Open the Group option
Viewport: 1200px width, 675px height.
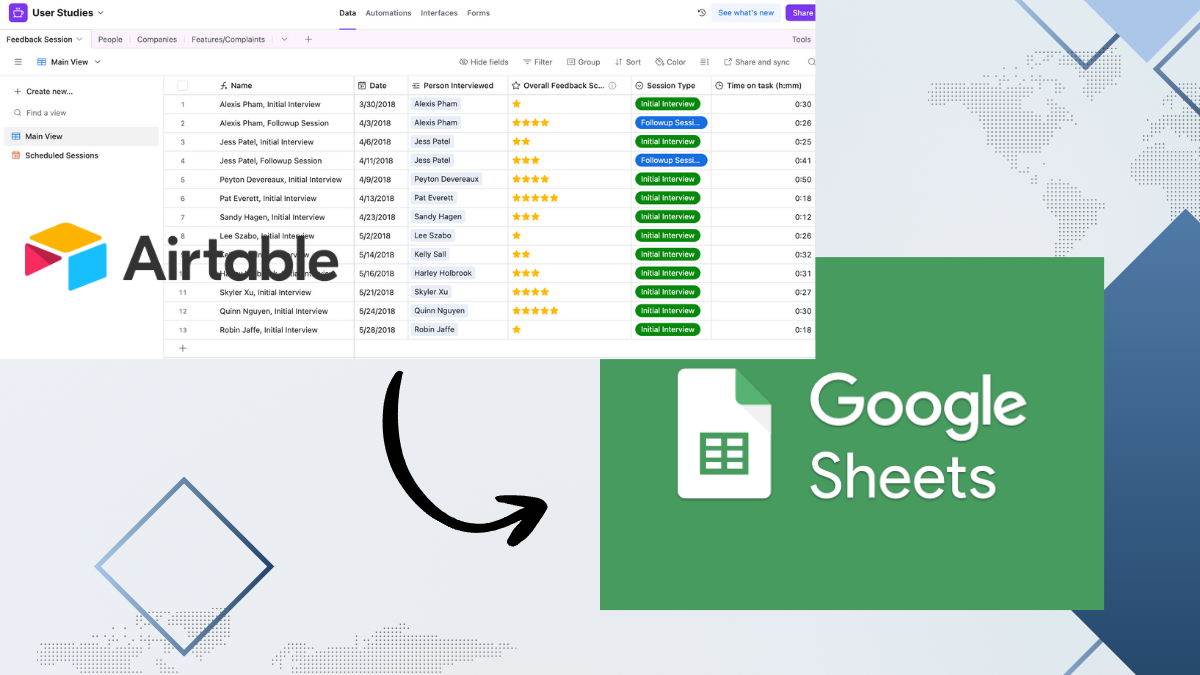[x=583, y=62]
